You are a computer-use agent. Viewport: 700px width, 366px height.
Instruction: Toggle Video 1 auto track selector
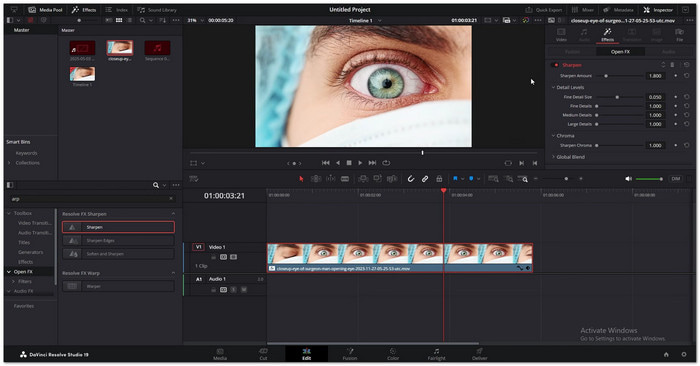pyautogui.click(x=224, y=257)
